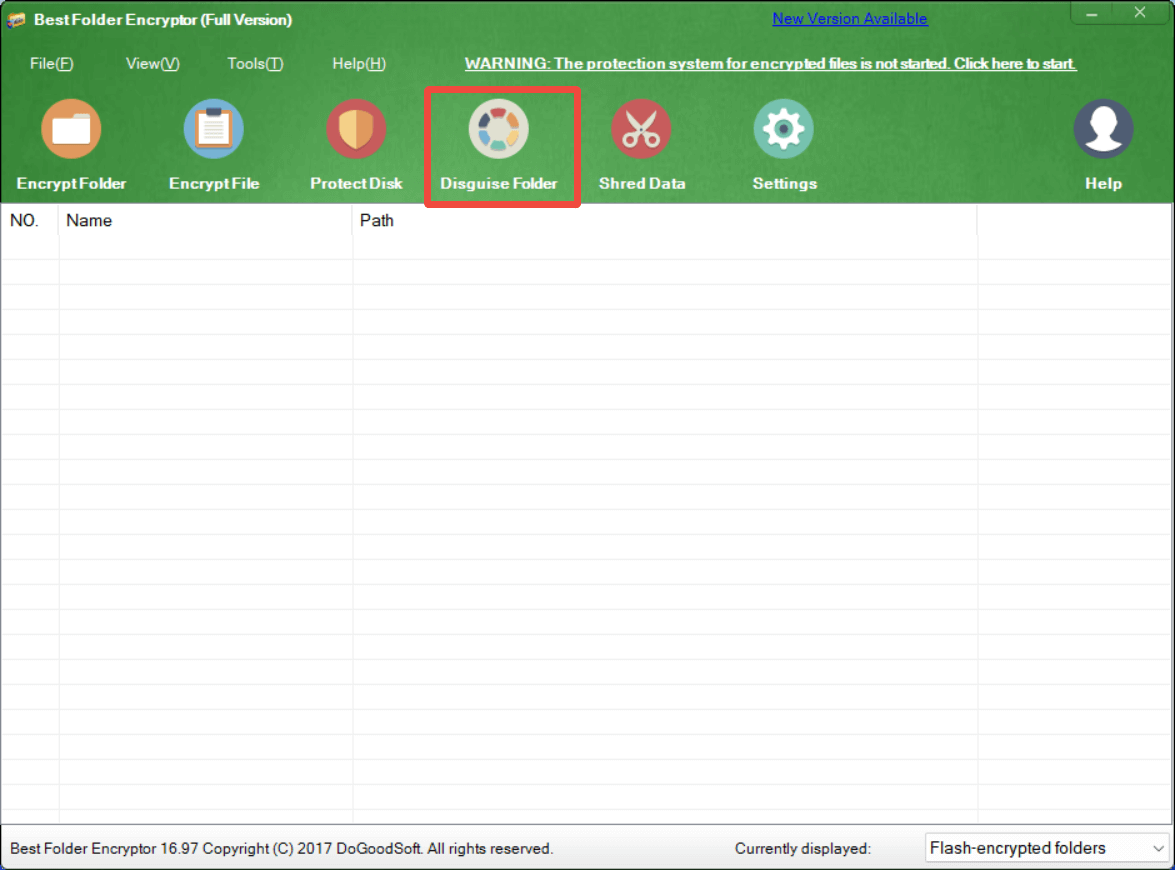This screenshot has width=1175, height=870.
Task: Sort list by the NO. column header
Action: tap(29, 220)
